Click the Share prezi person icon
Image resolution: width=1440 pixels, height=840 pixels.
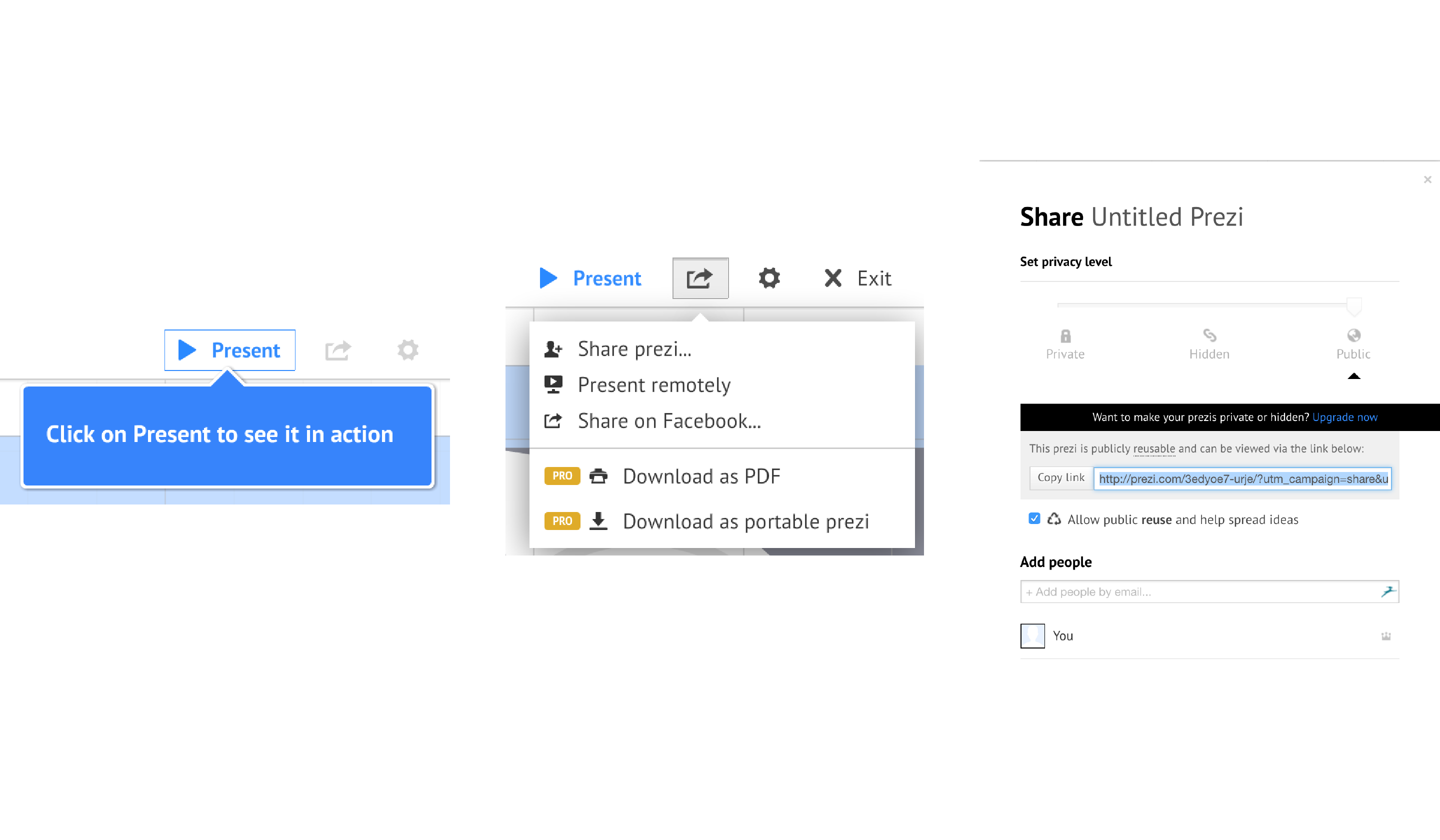[x=555, y=348]
